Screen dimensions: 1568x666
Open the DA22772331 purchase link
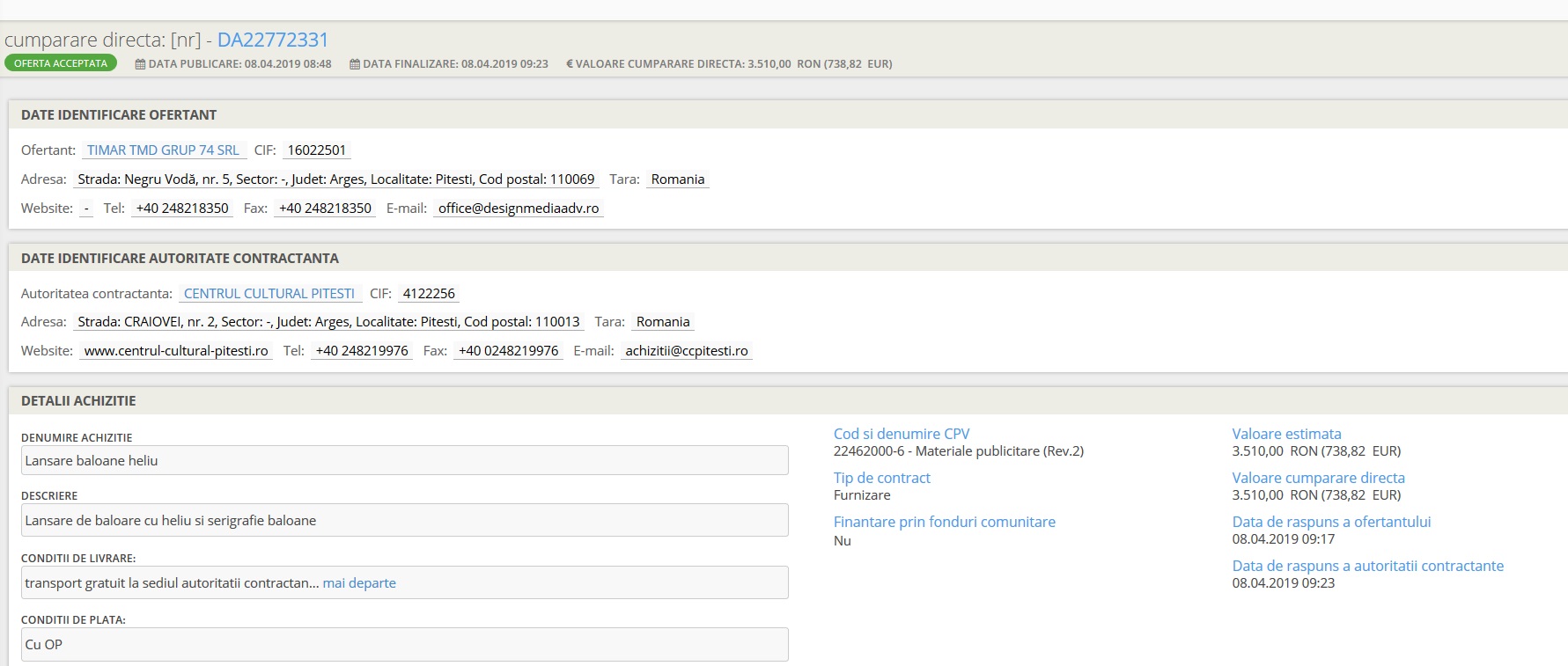[x=272, y=40]
